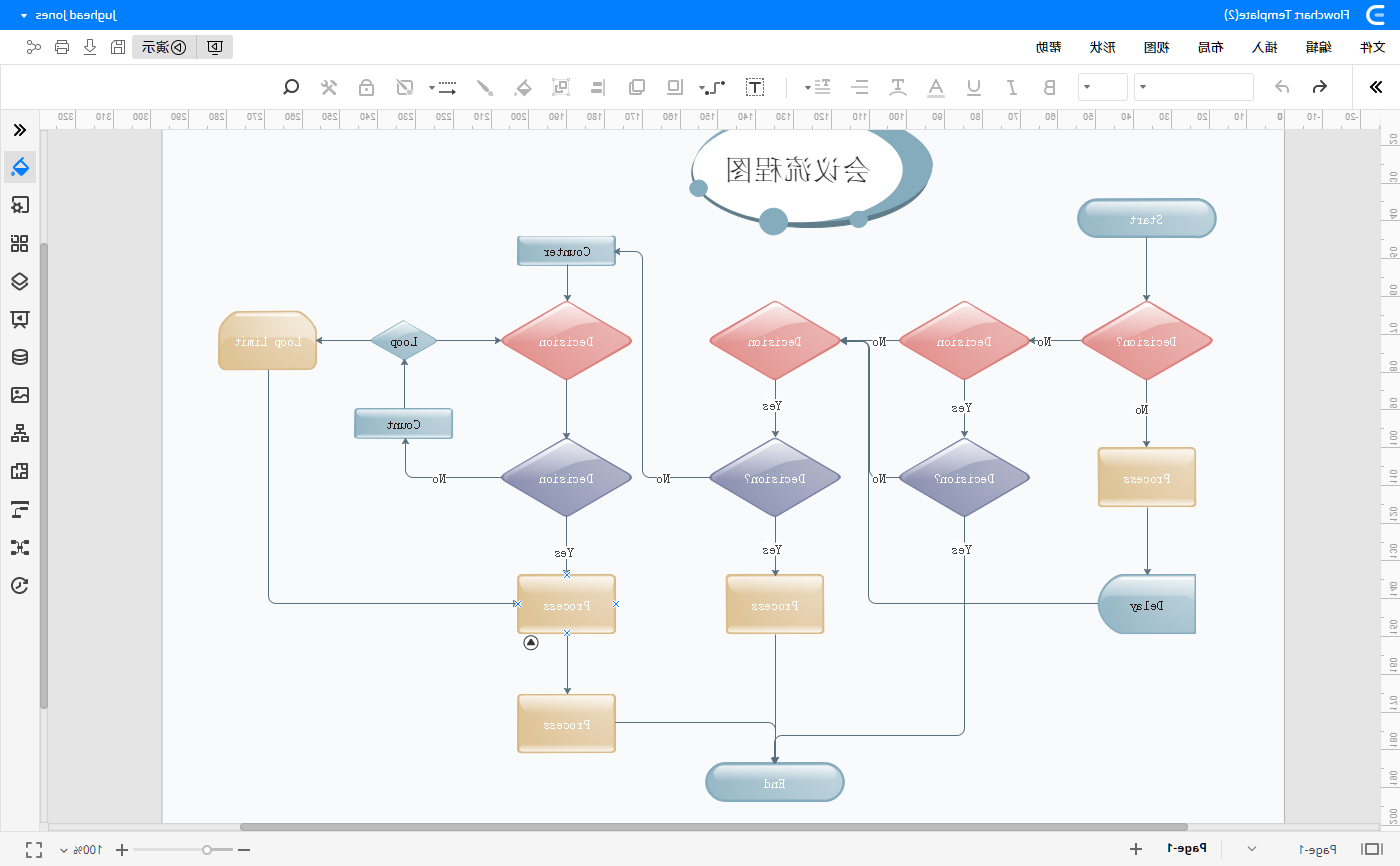Image resolution: width=1400 pixels, height=866 pixels.
Task: Click the share icon in the top bar
Action: [34, 47]
